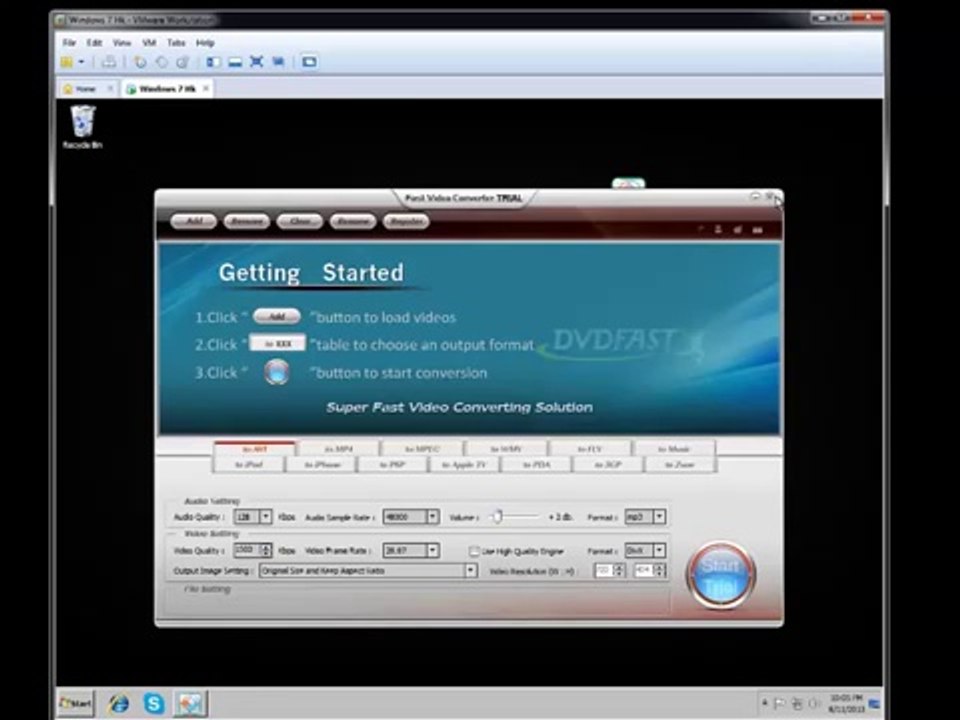Select the 'to iPod' output format tab
Viewport: 960px width, 720px height.
tap(249, 465)
